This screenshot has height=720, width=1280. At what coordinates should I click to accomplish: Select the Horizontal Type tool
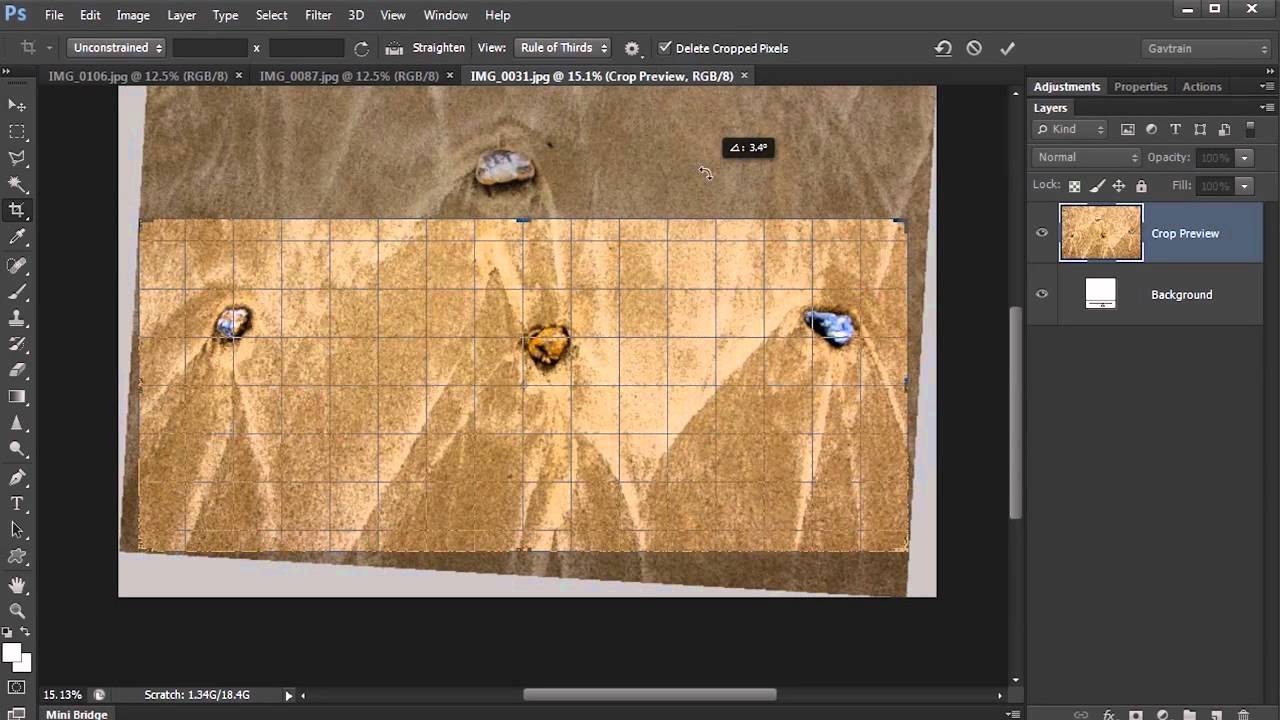click(x=17, y=504)
